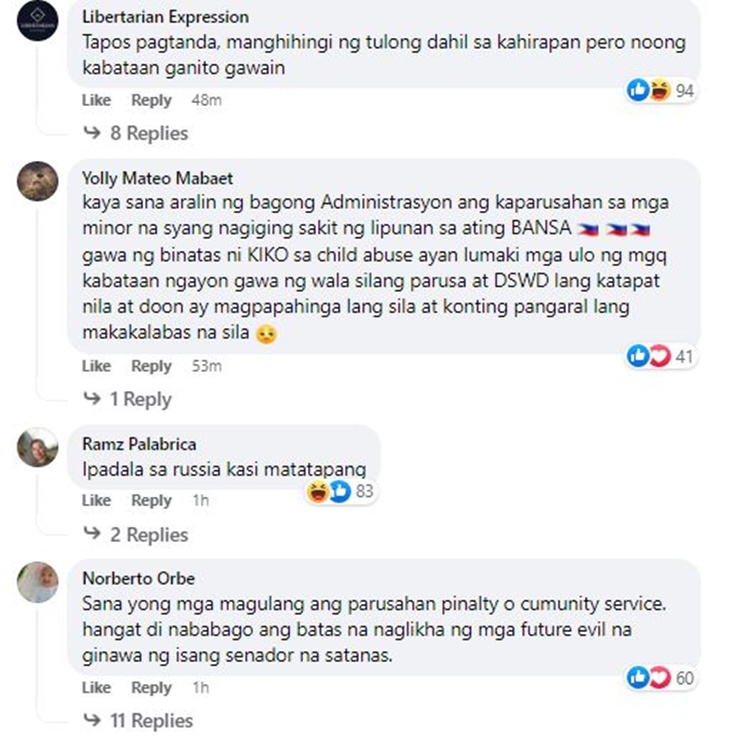Expand 11 Replies under Norberto Orbe
Image resolution: width=750 pixels, height=739 pixels.
click(138, 720)
